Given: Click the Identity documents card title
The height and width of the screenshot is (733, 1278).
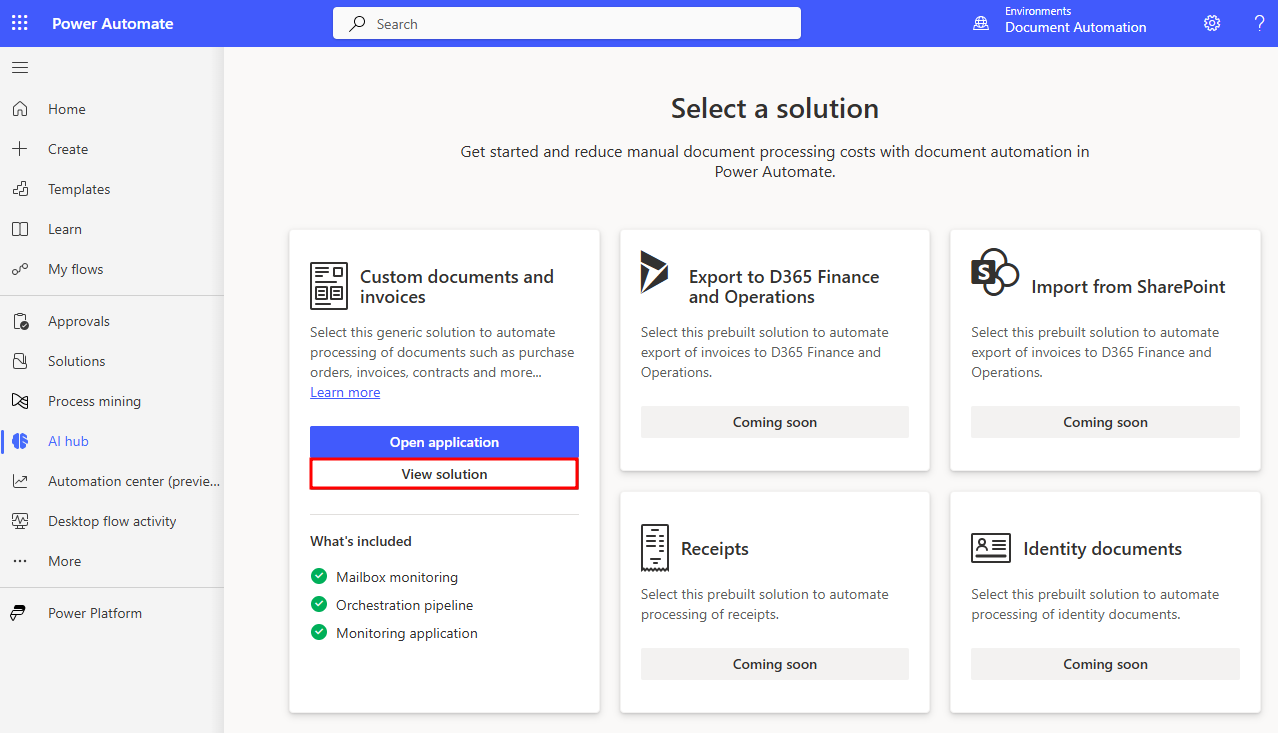Looking at the screenshot, I should [x=1102, y=549].
